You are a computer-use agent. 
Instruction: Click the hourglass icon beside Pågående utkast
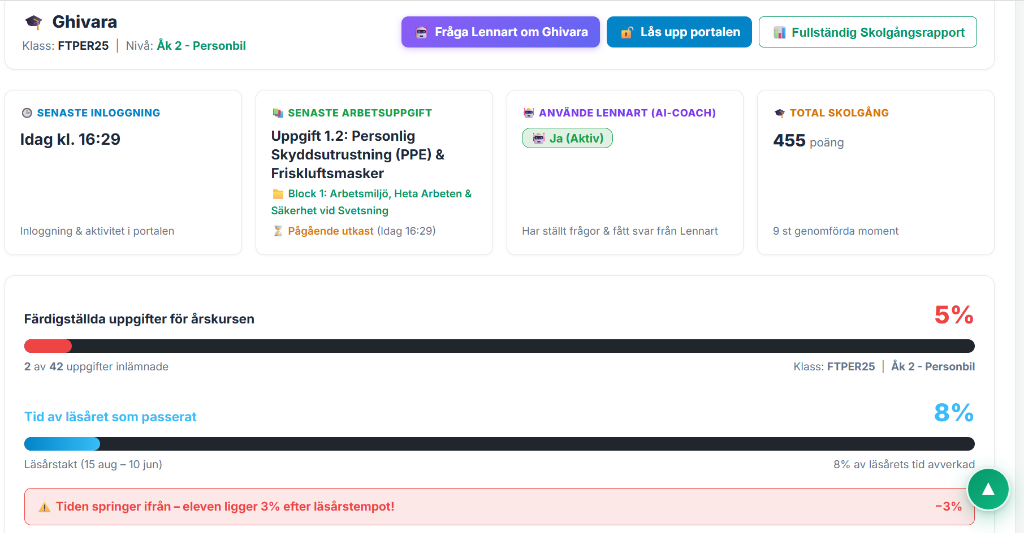pyautogui.click(x=278, y=231)
